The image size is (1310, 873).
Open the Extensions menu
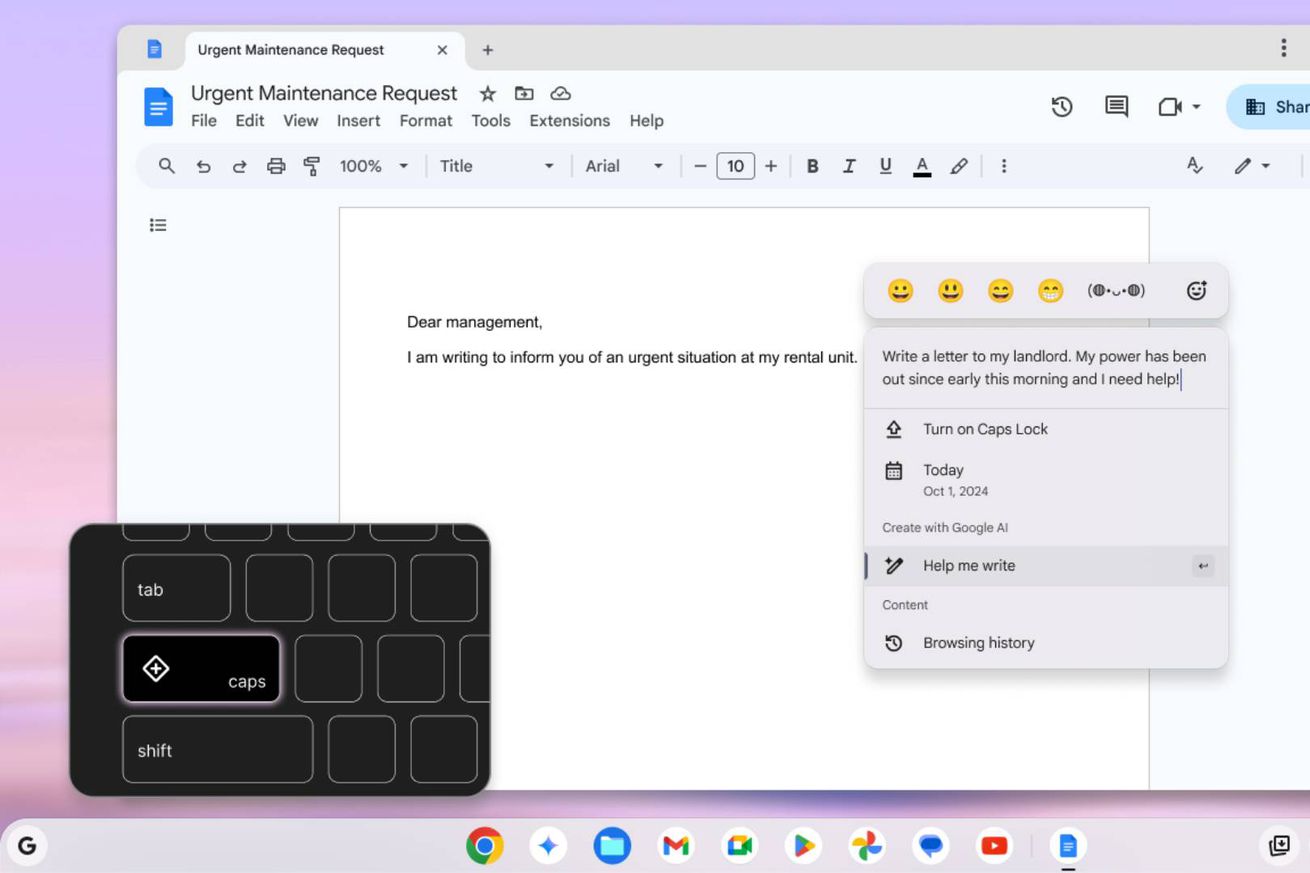(x=569, y=120)
